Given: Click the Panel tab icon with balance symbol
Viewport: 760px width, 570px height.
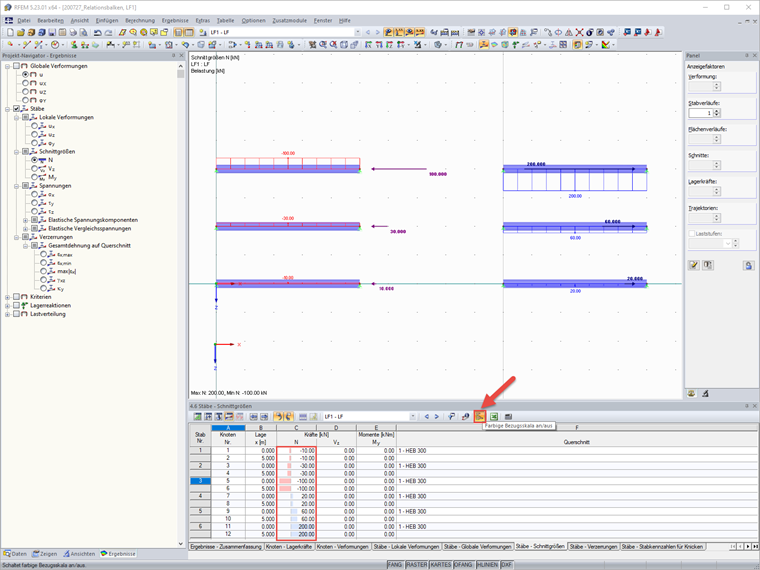Looking at the screenshot, I should pos(692,394).
